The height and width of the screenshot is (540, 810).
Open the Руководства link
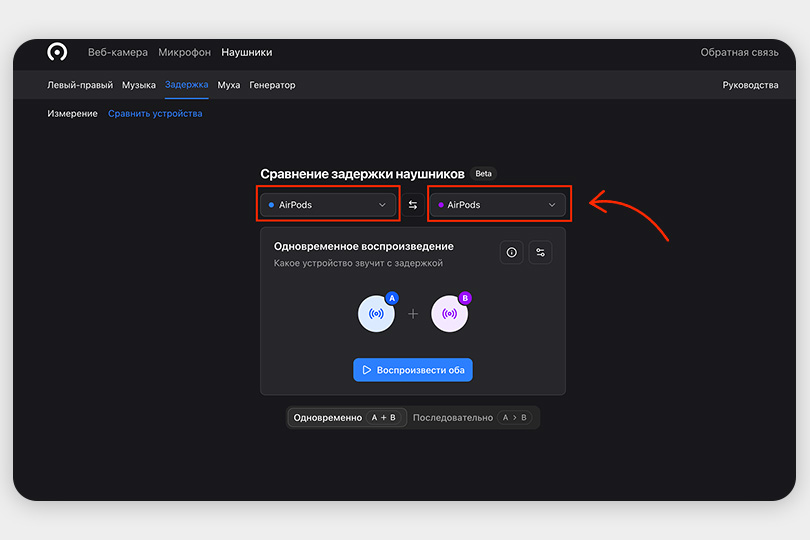tap(750, 86)
